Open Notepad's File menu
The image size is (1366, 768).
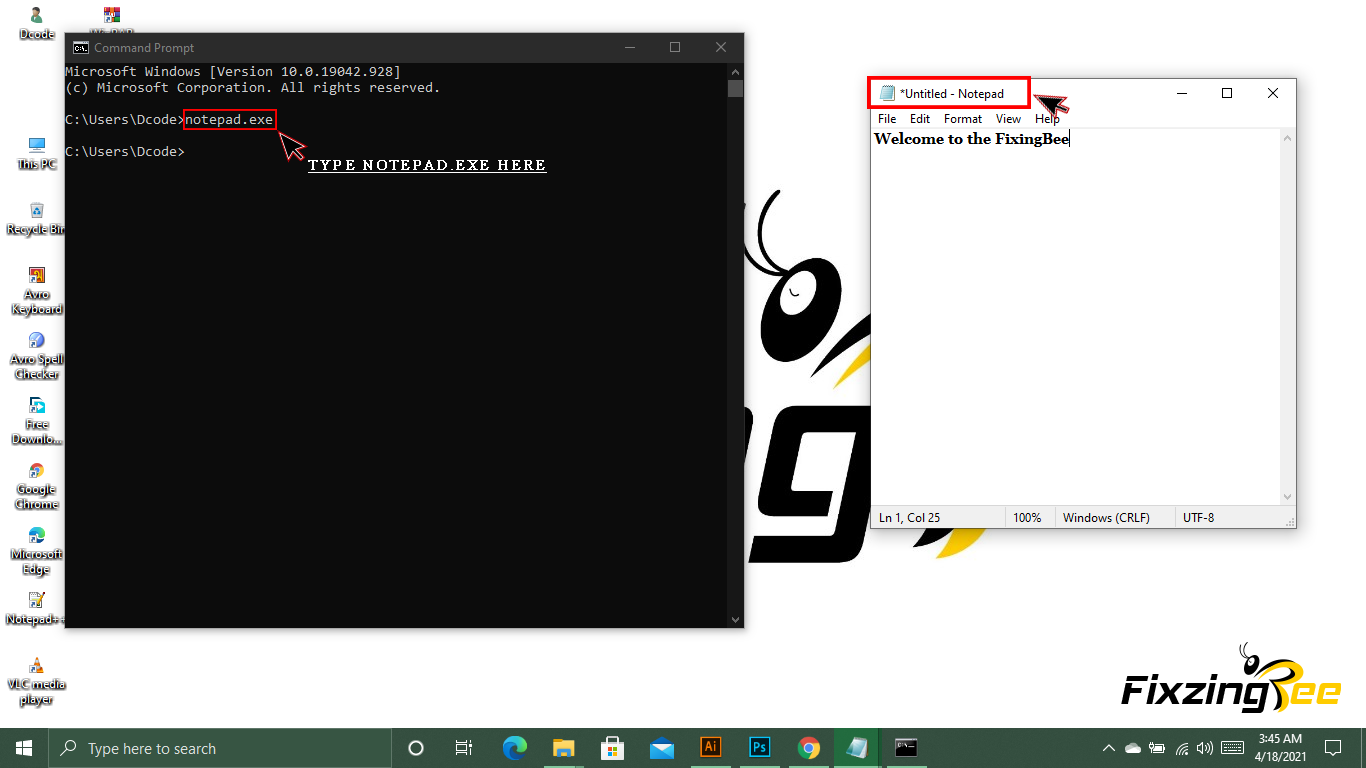887,119
